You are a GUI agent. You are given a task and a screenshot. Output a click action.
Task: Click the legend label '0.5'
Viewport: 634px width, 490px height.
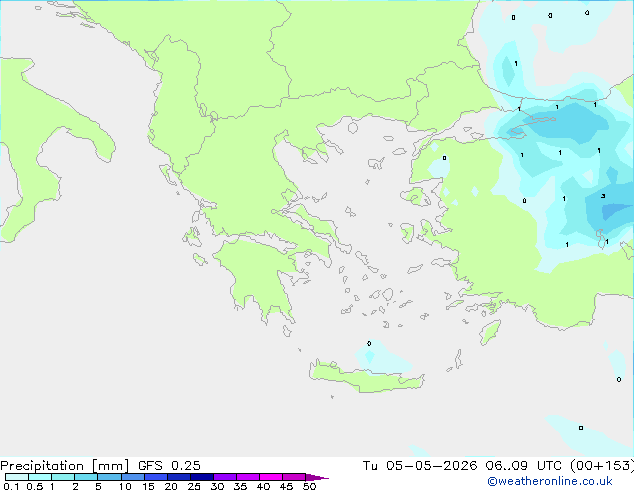[x=35, y=486]
